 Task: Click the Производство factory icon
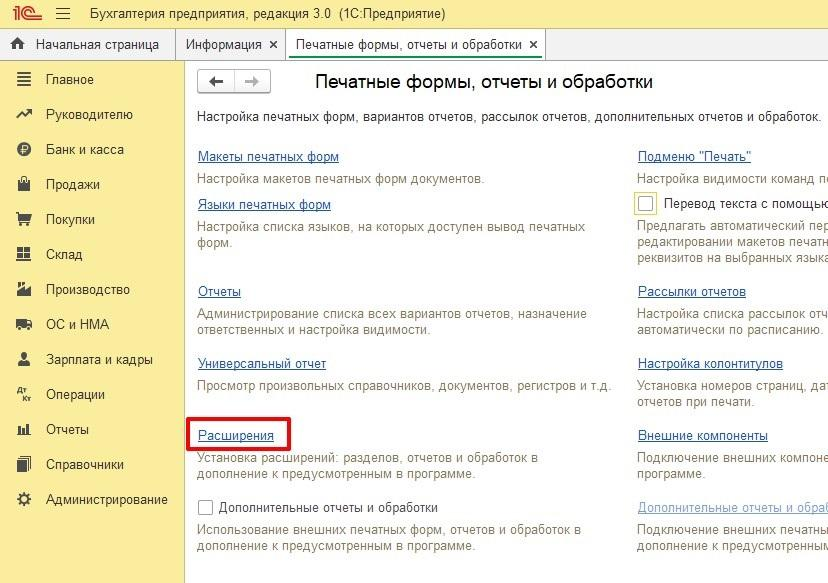coord(24,289)
